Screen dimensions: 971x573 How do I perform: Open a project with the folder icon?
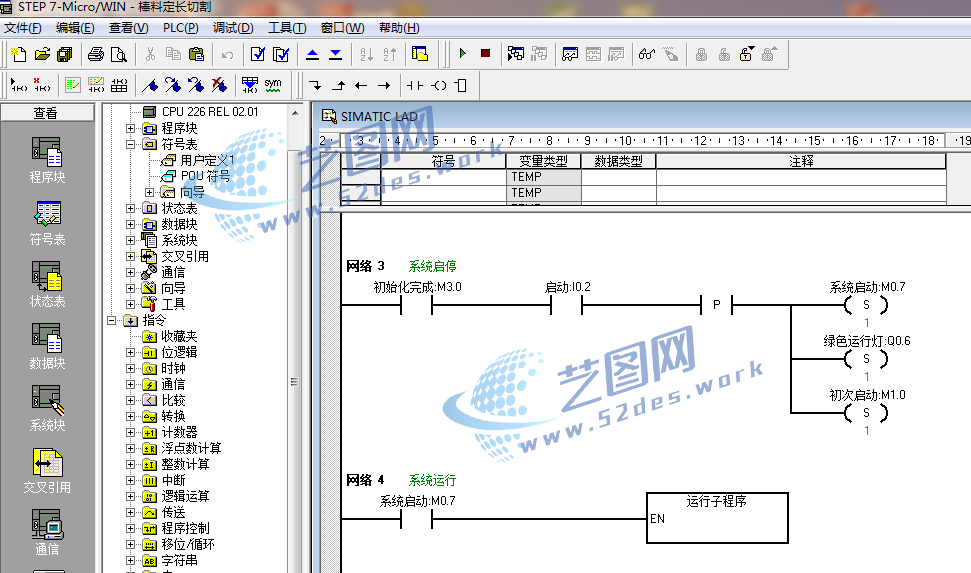pos(42,55)
